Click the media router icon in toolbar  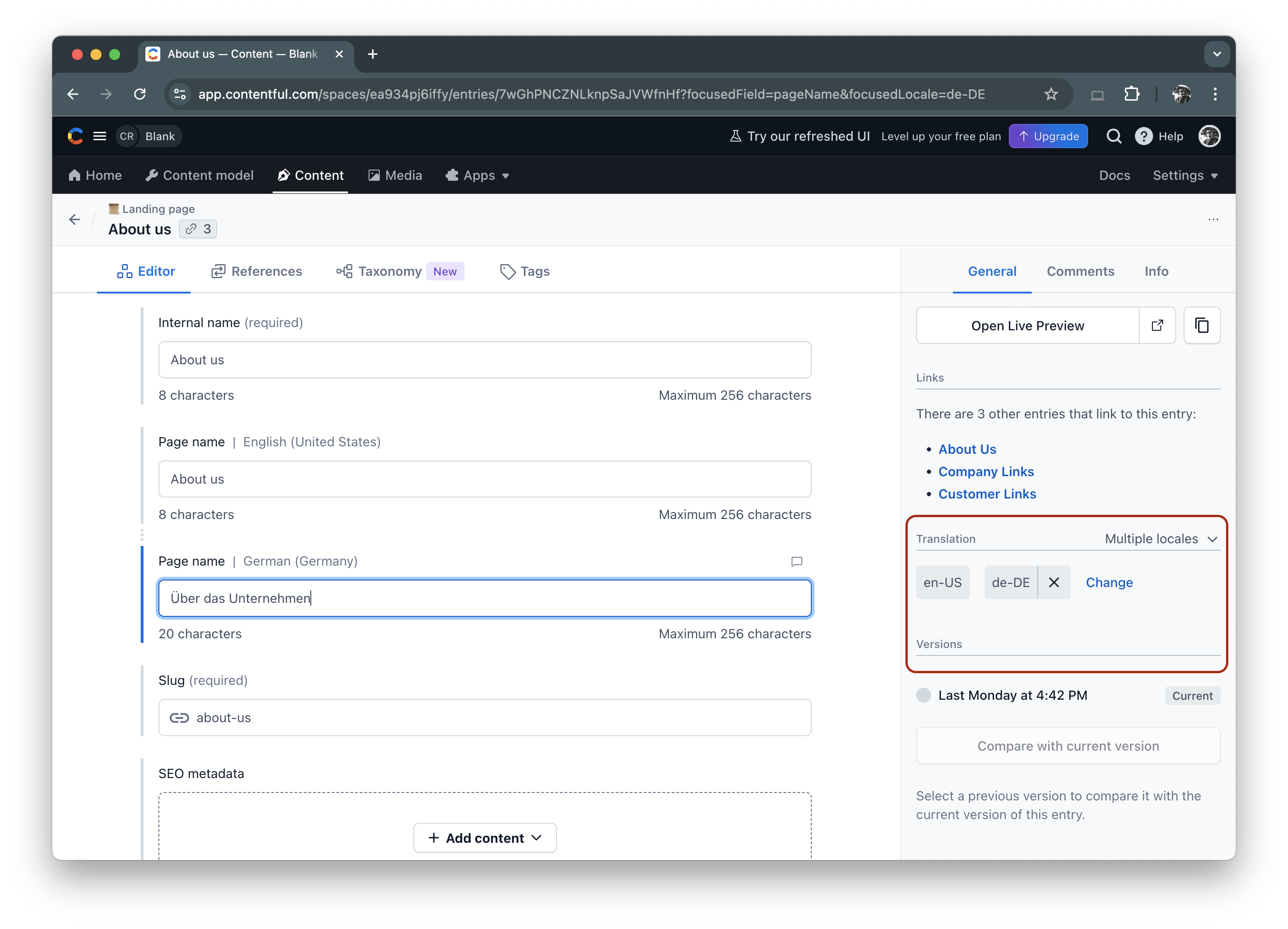[x=1097, y=95]
